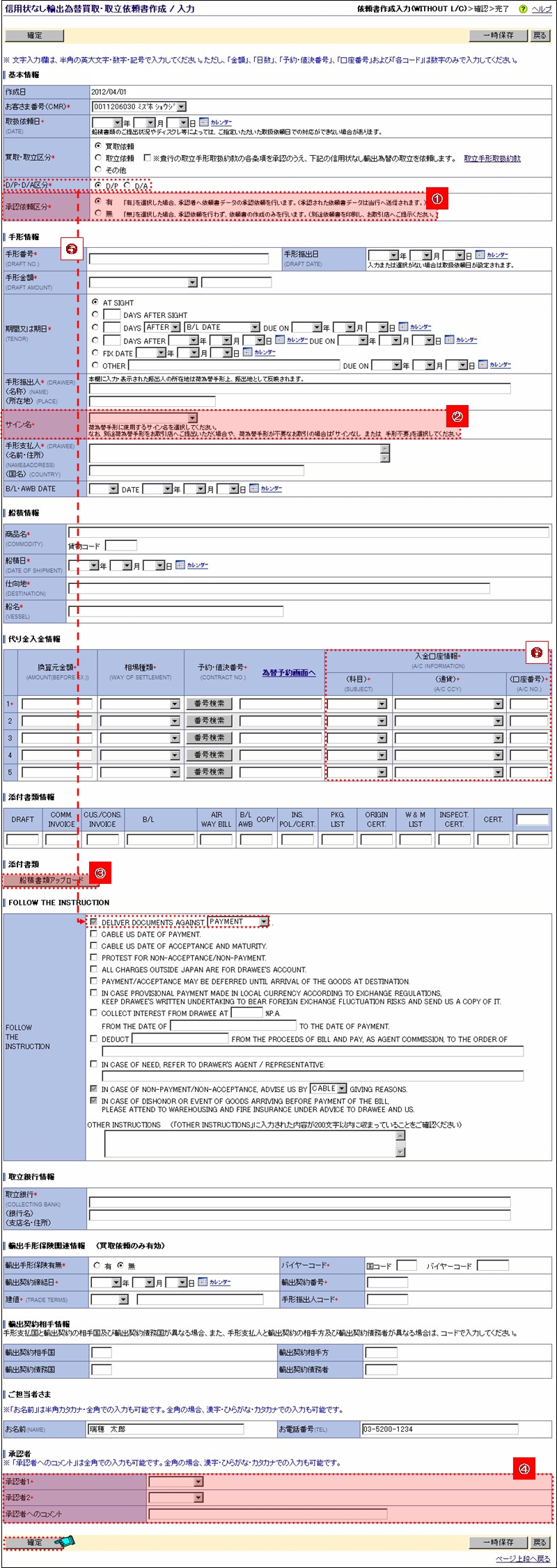Click the 船名 vessel input field
The width and height of the screenshot is (557, 1568).
tap(175, 611)
